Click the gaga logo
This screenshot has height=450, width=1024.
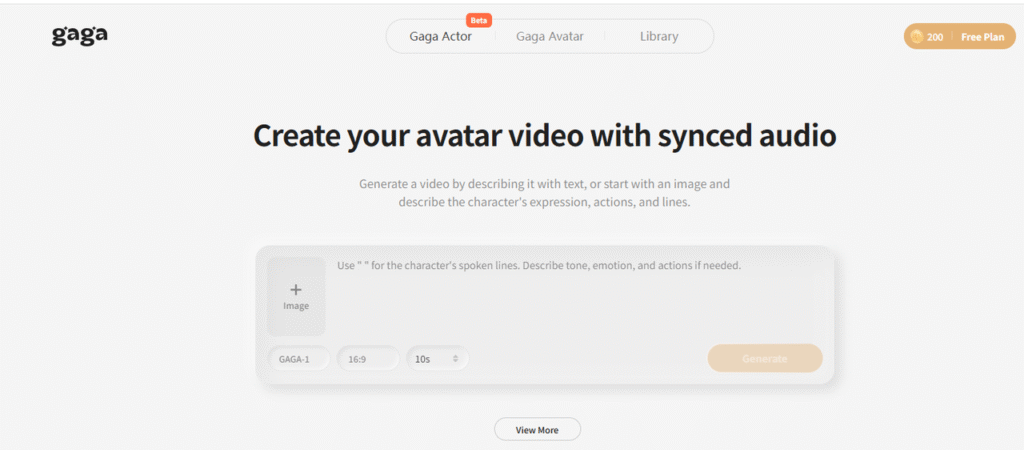[x=79, y=35]
